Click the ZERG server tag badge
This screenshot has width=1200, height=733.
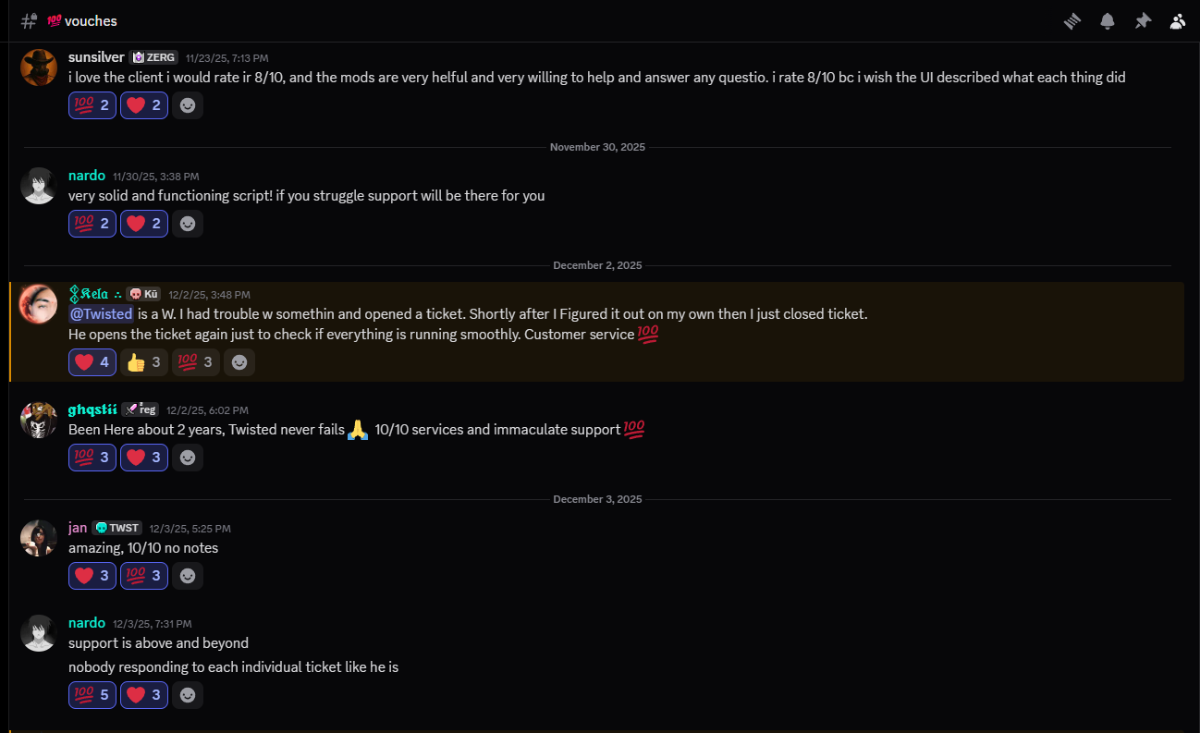click(x=154, y=58)
